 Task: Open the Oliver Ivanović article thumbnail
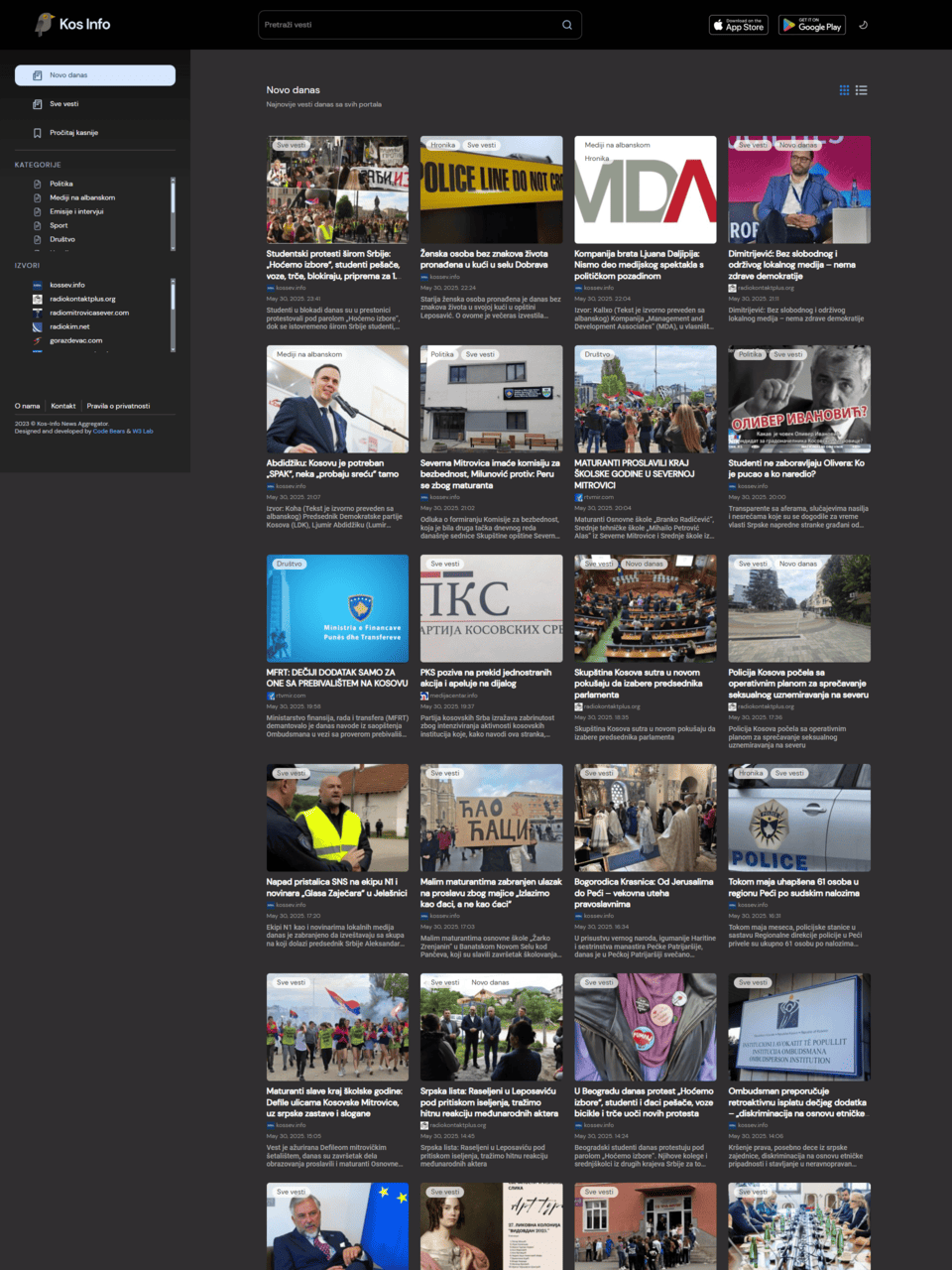(x=799, y=399)
